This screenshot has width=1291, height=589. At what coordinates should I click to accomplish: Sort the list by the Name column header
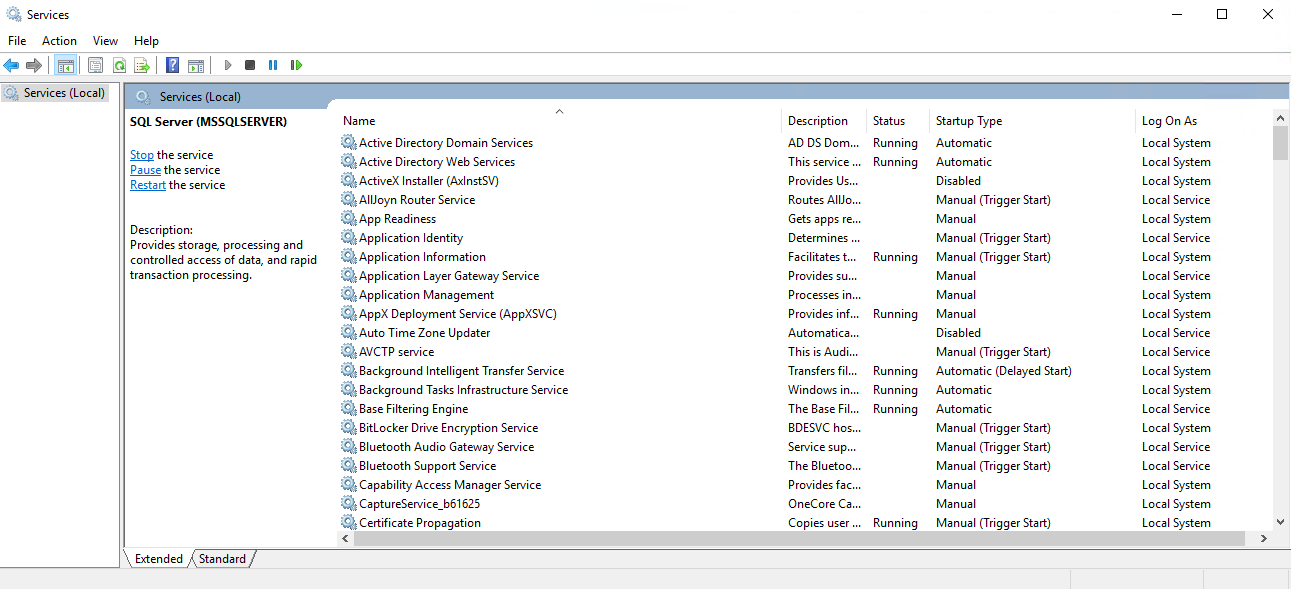pyautogui.click(x=359, y=121)
